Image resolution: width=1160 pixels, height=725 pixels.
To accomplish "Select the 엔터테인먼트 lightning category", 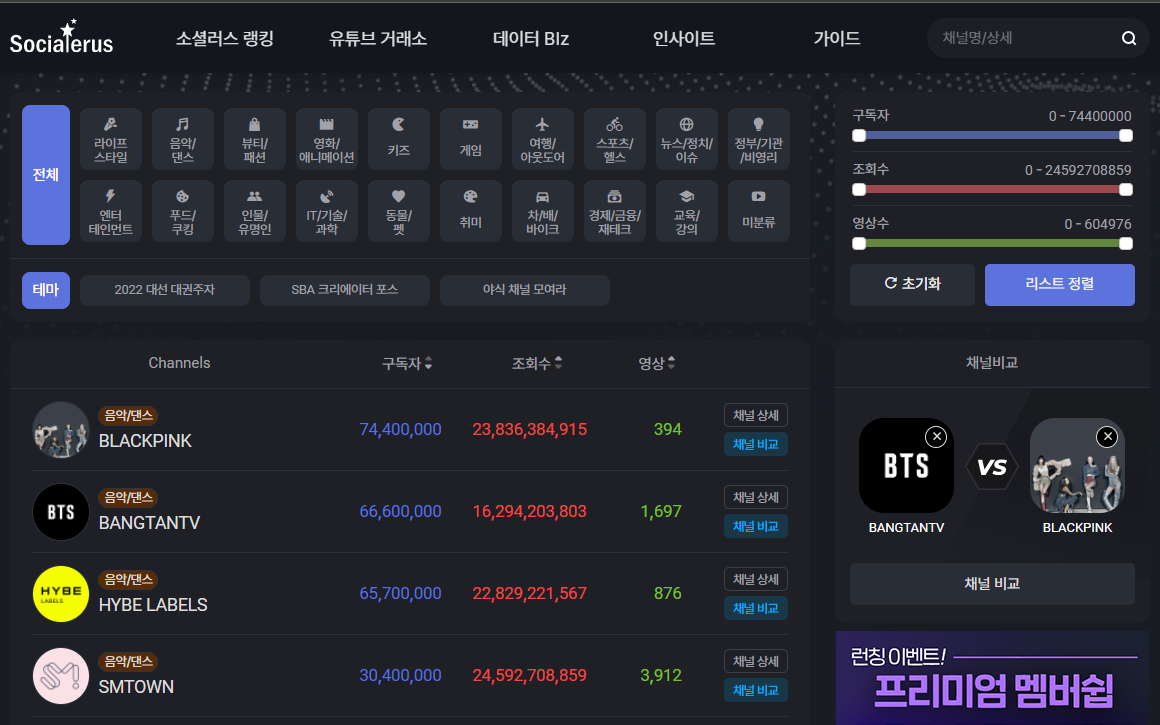I will click(x=110, y=211).
